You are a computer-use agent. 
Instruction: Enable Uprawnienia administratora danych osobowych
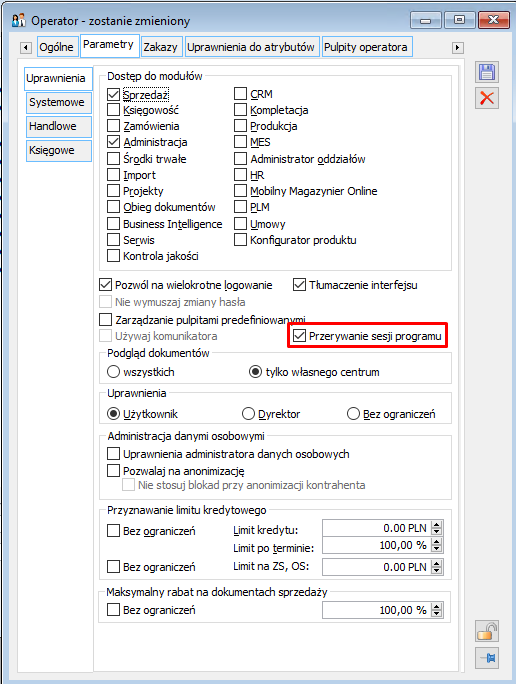coord(113,454)
